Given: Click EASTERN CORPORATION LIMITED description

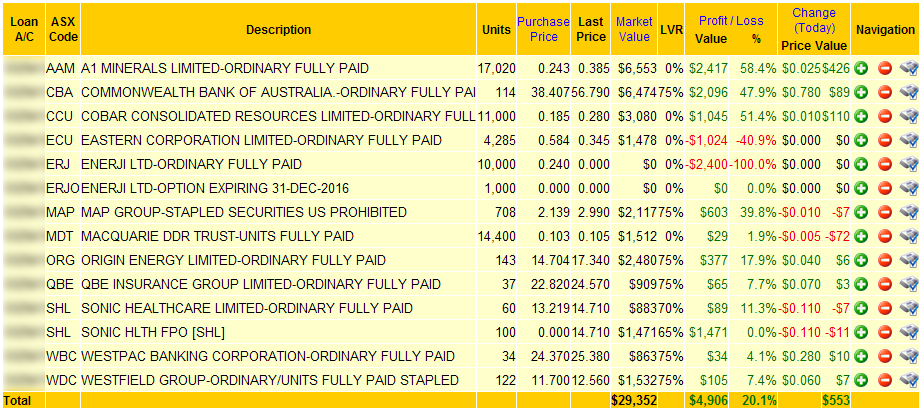Looking at the screenshot, I should [x=261, y=141].
